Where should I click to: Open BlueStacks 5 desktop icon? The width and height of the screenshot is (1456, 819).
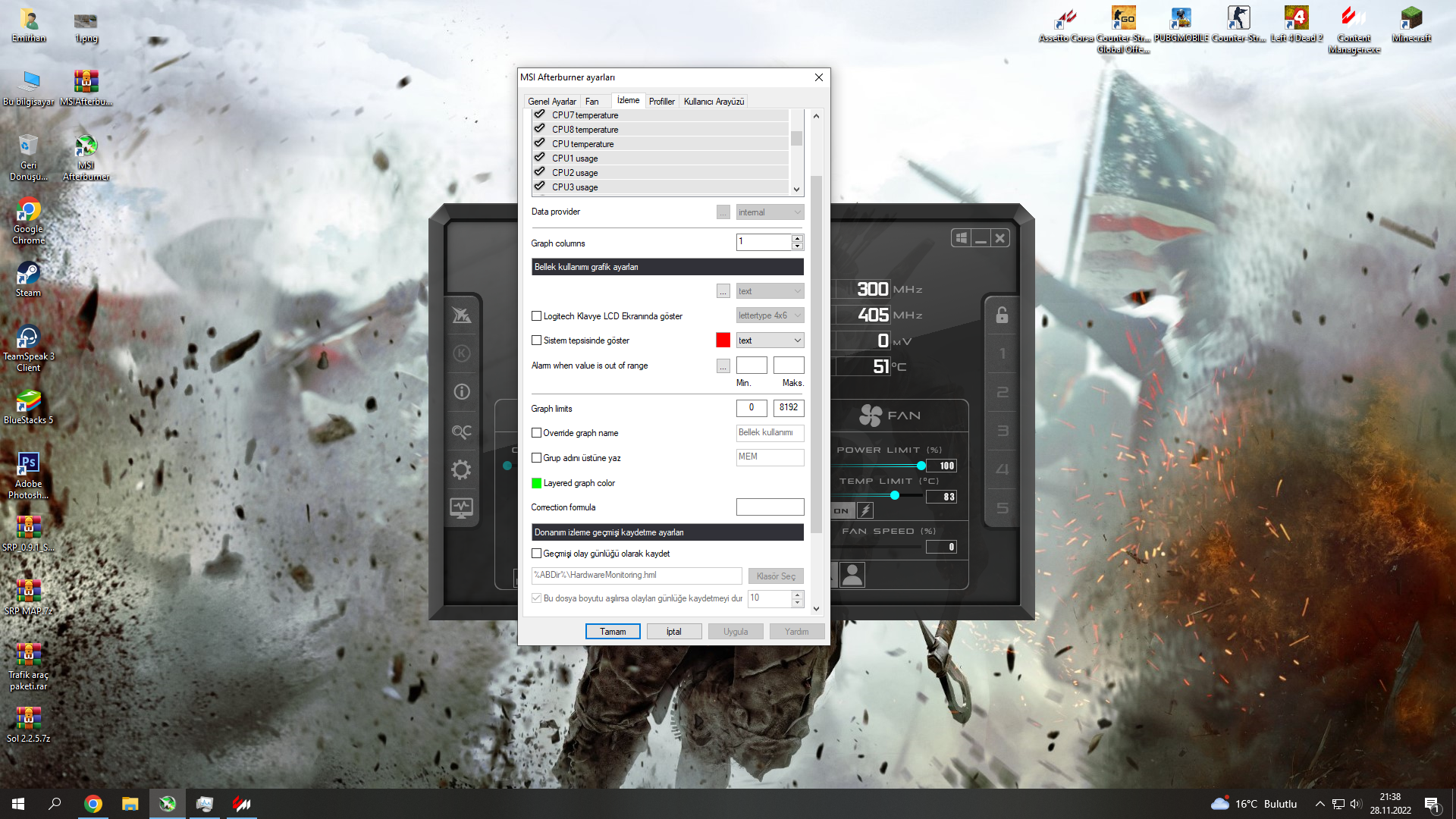(29, 406)
